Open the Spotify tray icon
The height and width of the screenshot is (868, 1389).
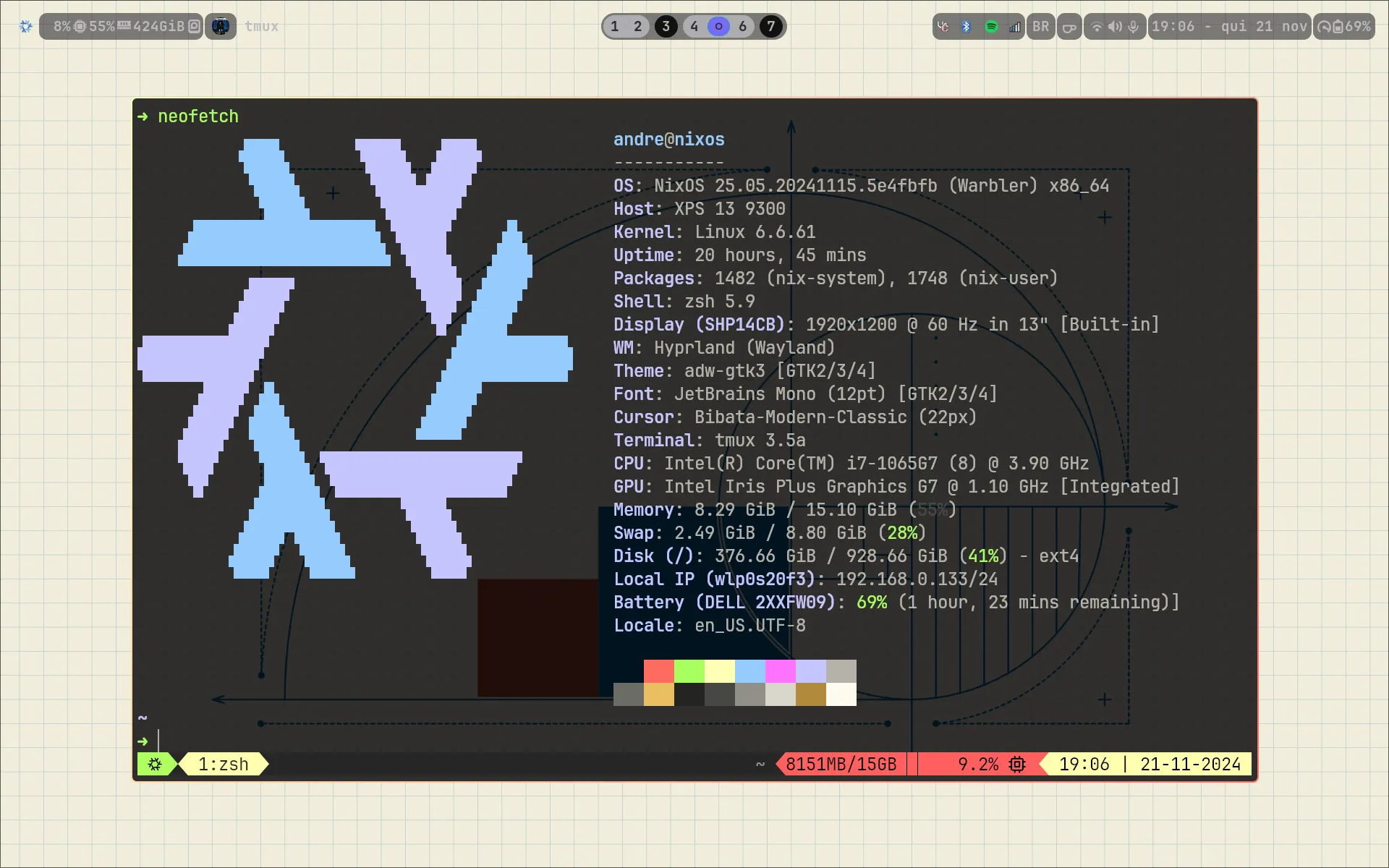click(991, 27)
